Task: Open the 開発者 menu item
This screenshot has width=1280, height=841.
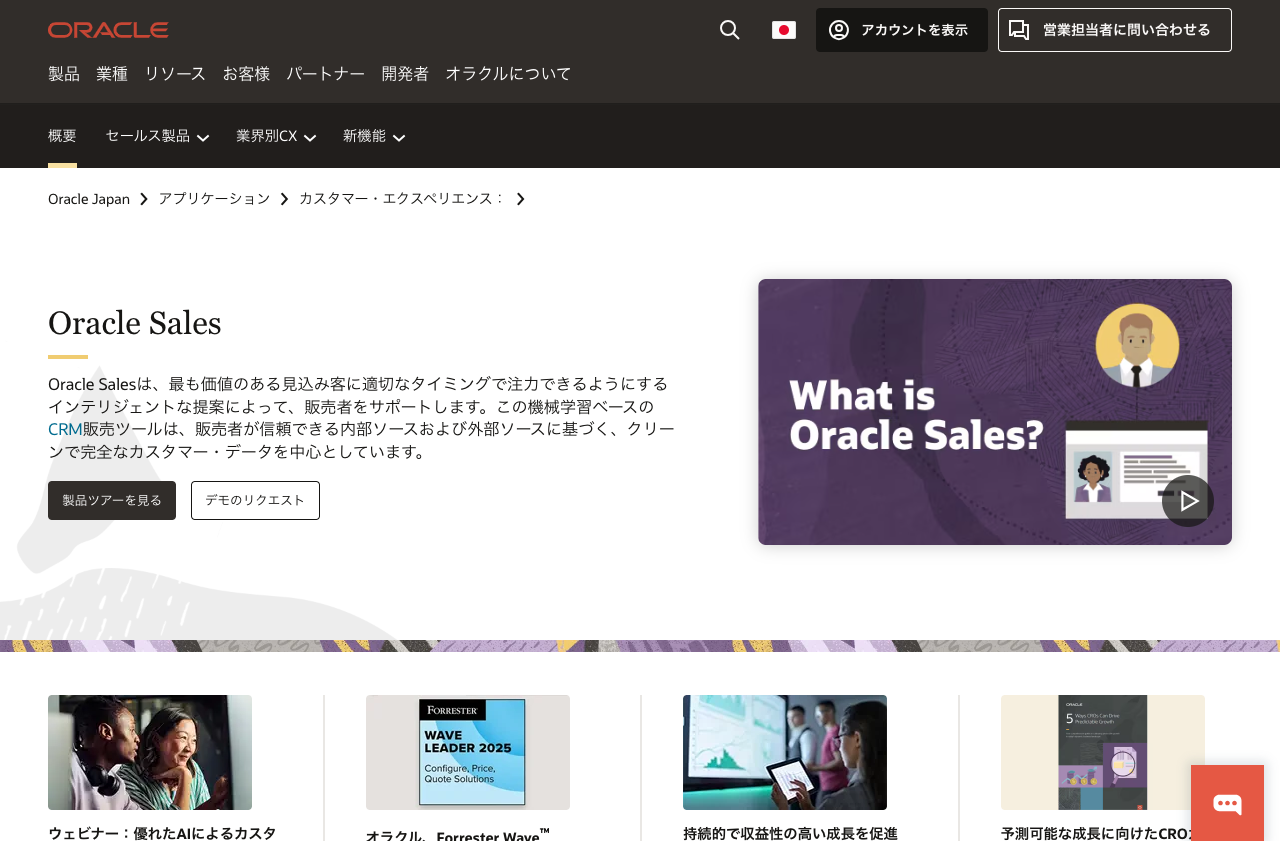Action: pyautogui.click(x=404, y=73)
